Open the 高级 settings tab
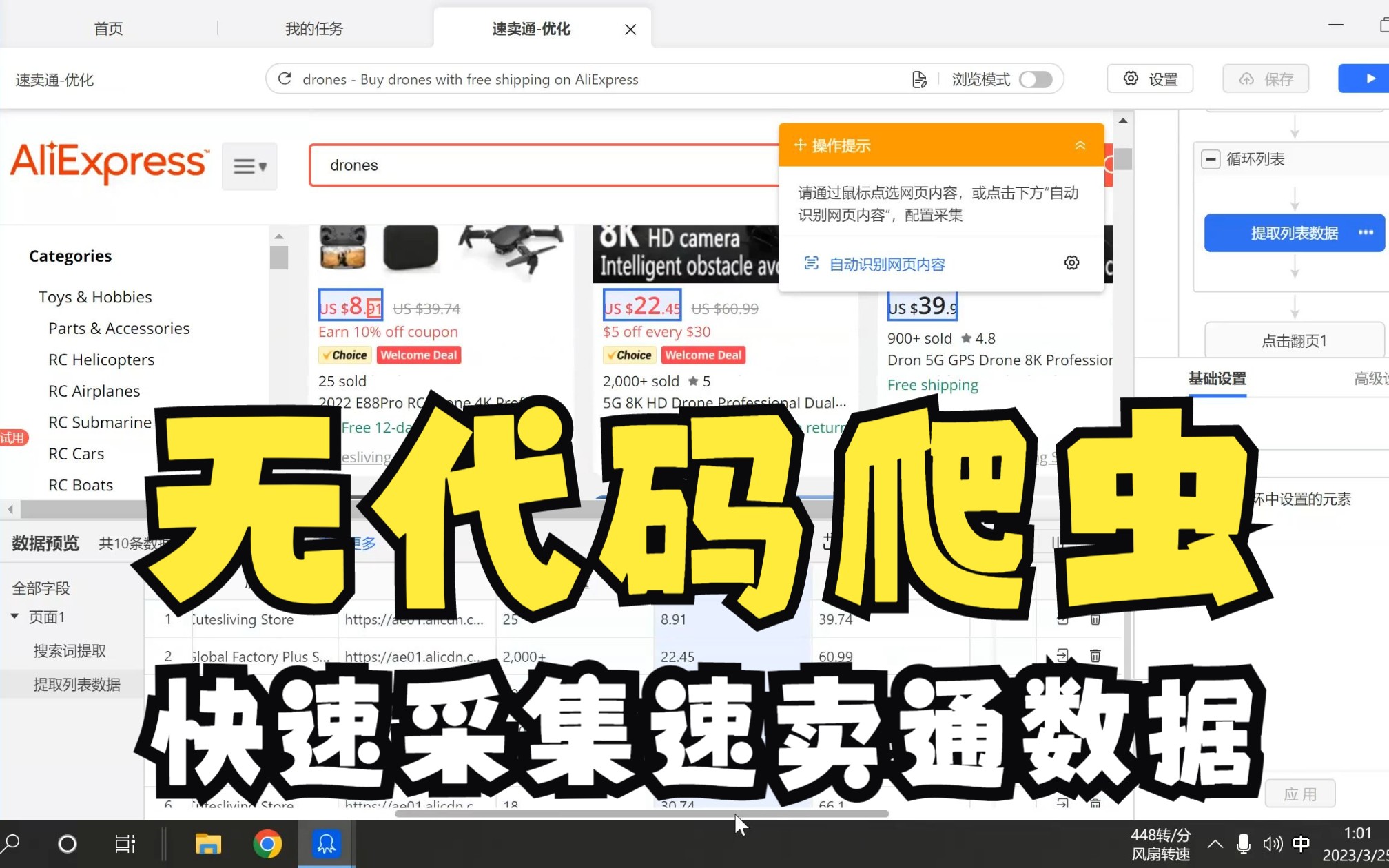The image size is (1389, 868). click(1370, 378)
